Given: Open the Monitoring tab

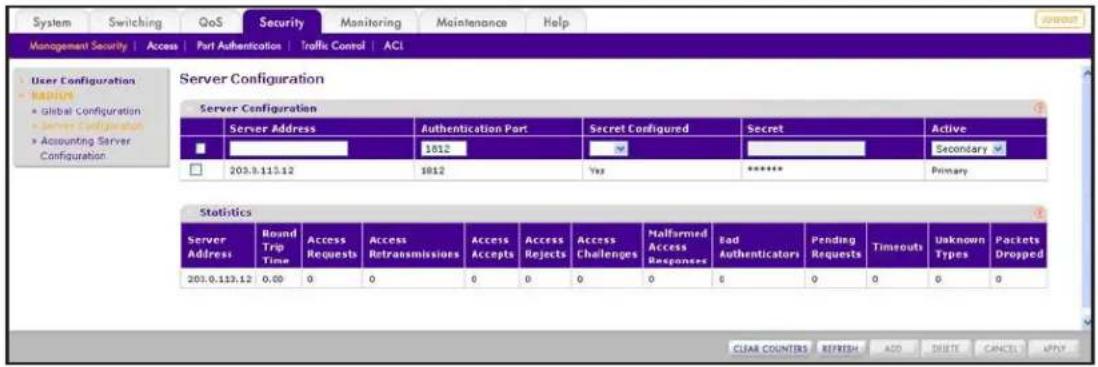Looking at the screenshot, I should click(x=370, y=22).
